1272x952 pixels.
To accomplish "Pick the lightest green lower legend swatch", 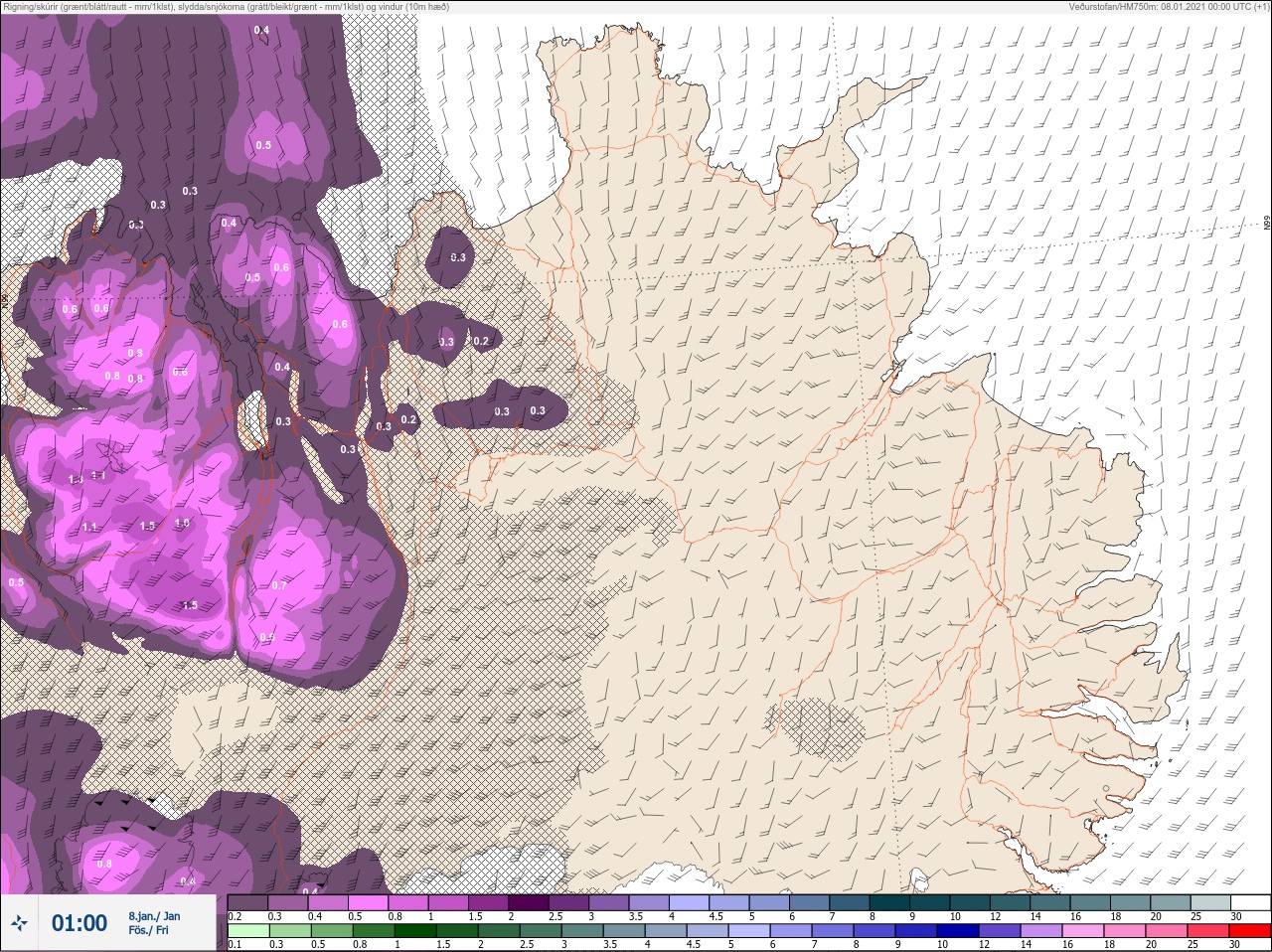I will tap(248, 931).
